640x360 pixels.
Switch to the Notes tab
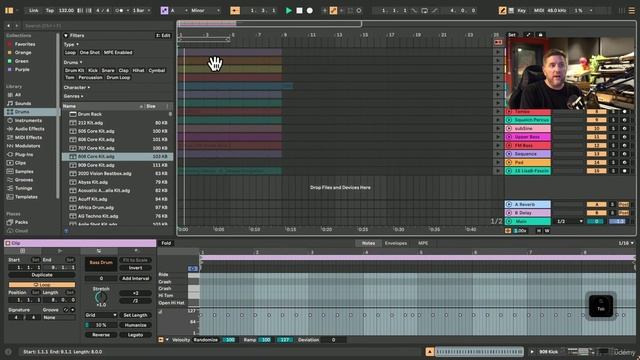point(368,243)
